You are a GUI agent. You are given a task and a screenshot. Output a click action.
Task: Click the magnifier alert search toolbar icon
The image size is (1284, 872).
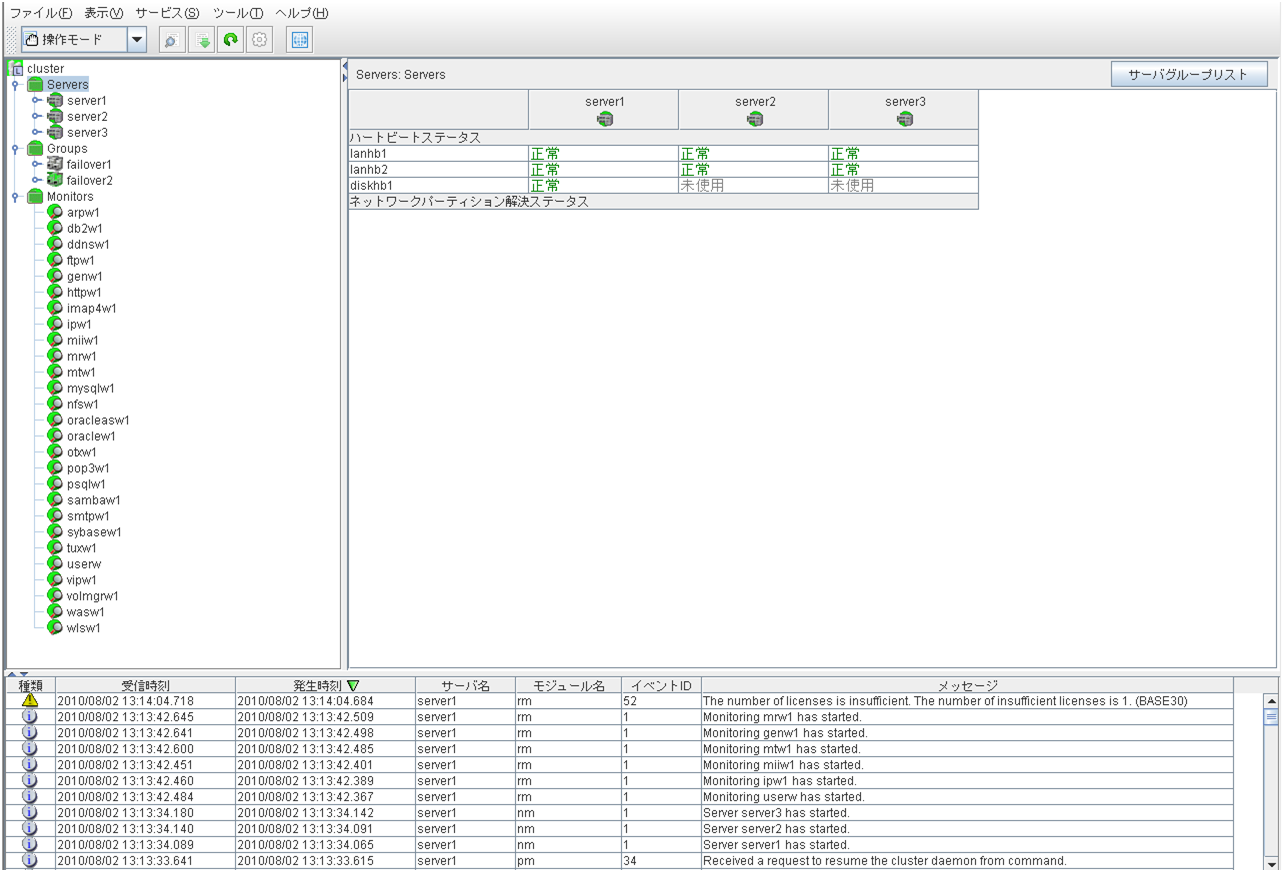tap(171, 40)
